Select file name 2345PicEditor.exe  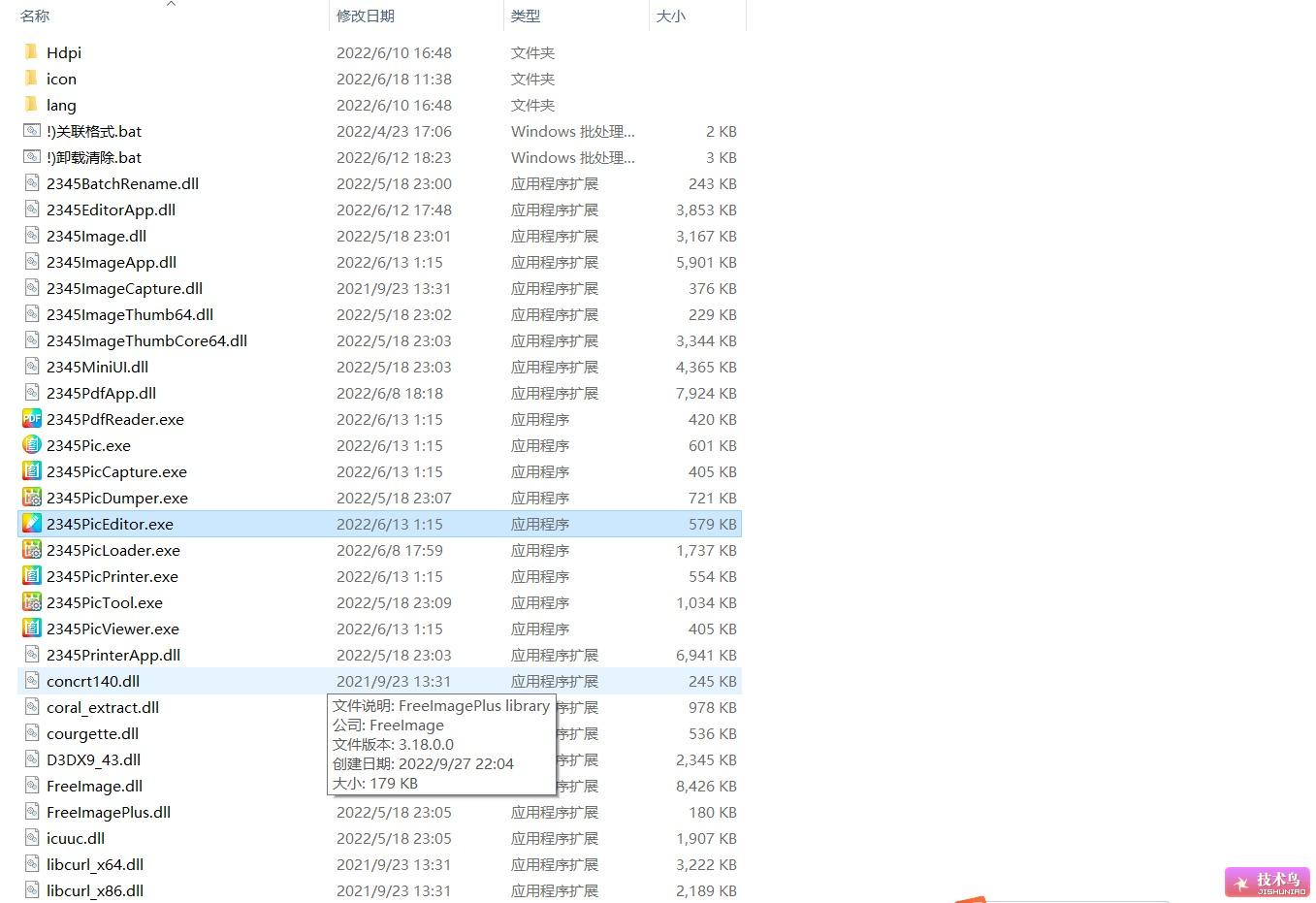tap(110, 524)
